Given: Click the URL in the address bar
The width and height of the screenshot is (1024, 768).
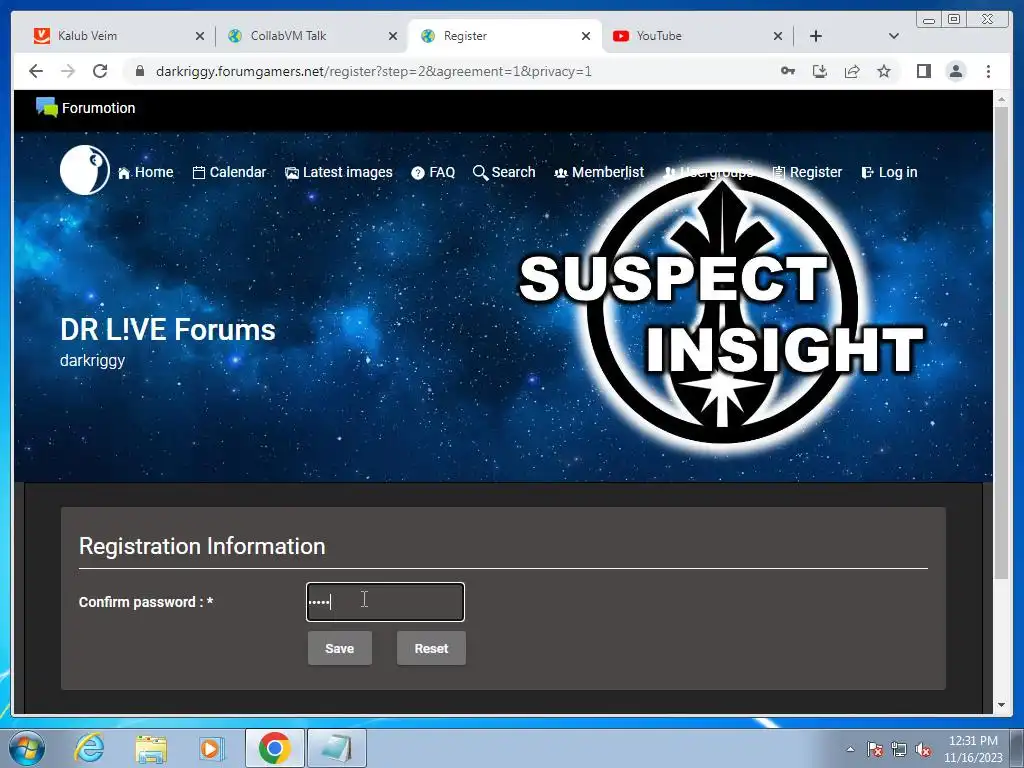Looking at the screenshot, I should click(374, 71).
